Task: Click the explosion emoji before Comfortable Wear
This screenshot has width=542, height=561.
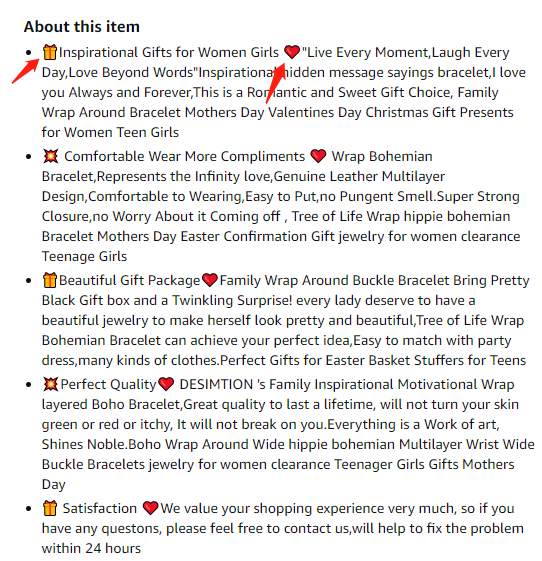Action: coord(50,156)
